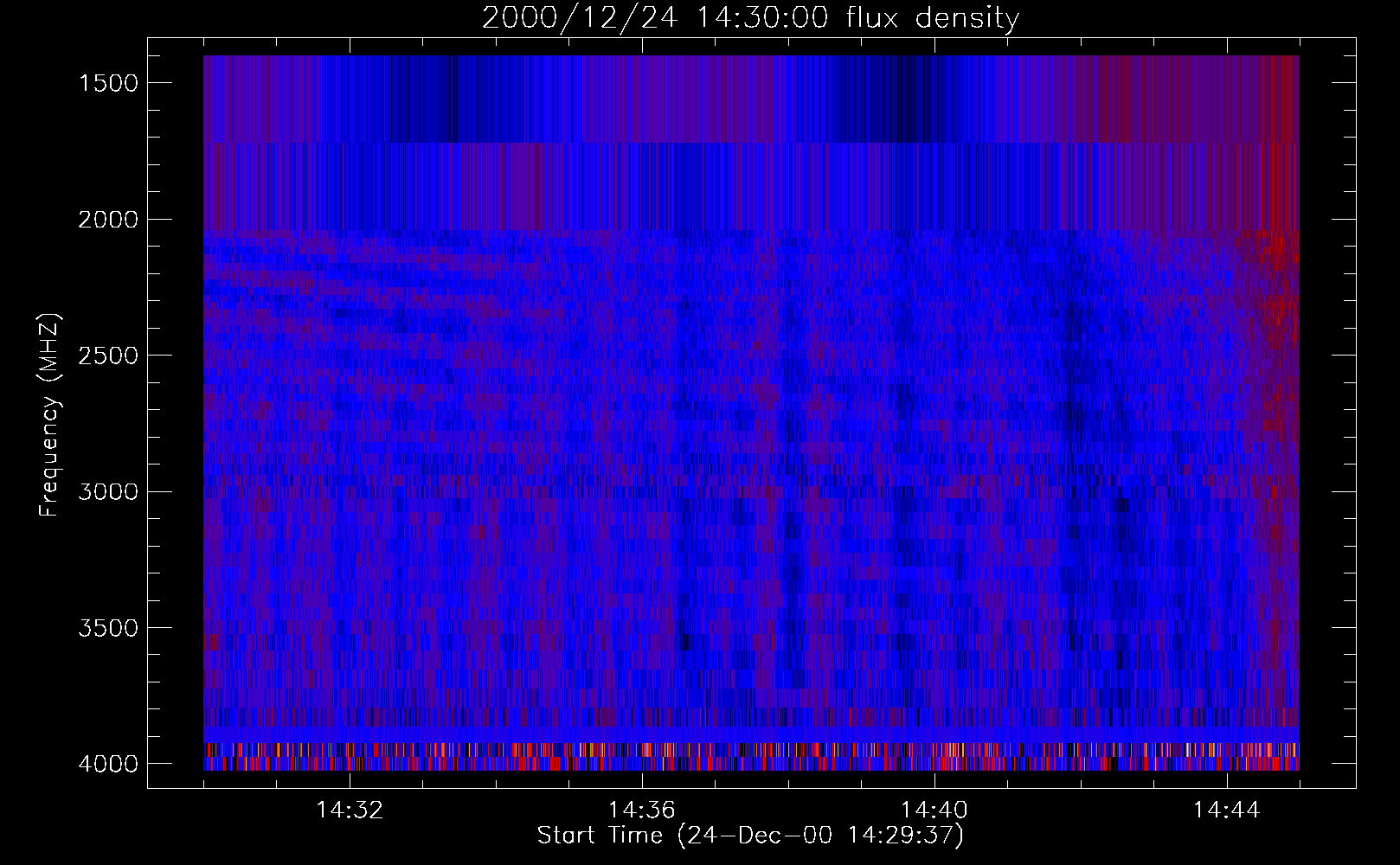Click the 2000 frequency tick label
Image resolution: width=1400 pixels, height=865 pixels.
(x=108, y=220)
